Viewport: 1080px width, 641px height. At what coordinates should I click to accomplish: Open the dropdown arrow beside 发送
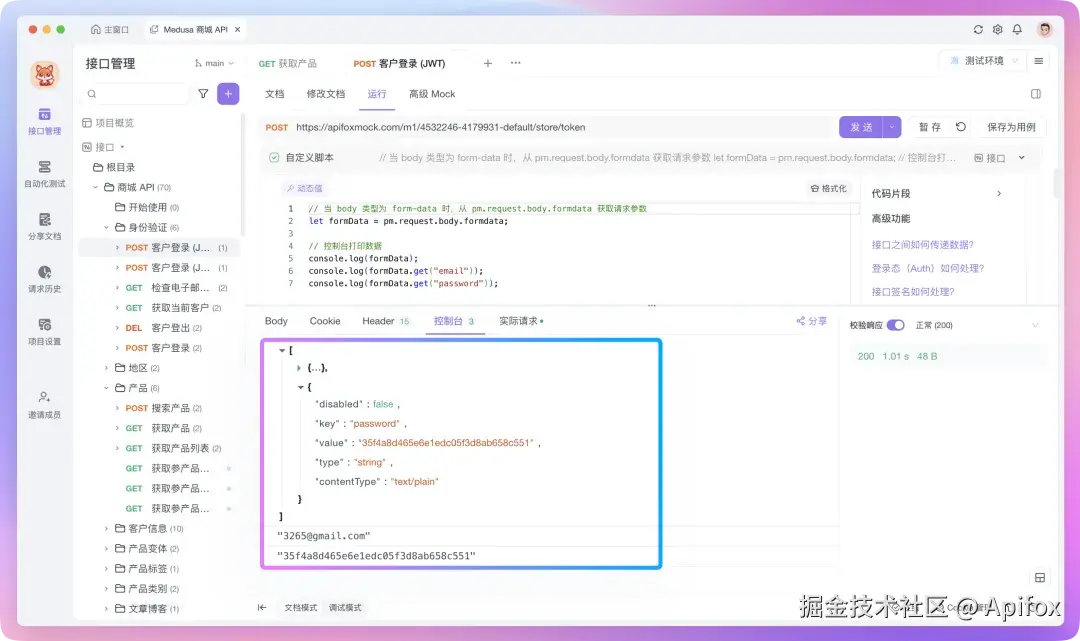click(892, 127)
